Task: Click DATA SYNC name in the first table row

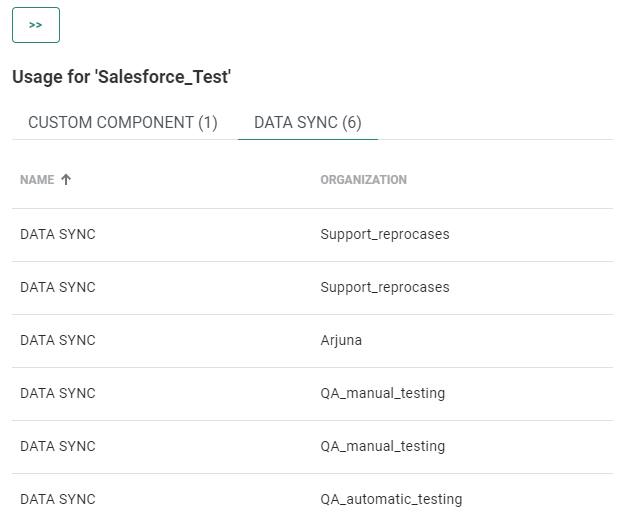Action: click(x=58, y=235)
